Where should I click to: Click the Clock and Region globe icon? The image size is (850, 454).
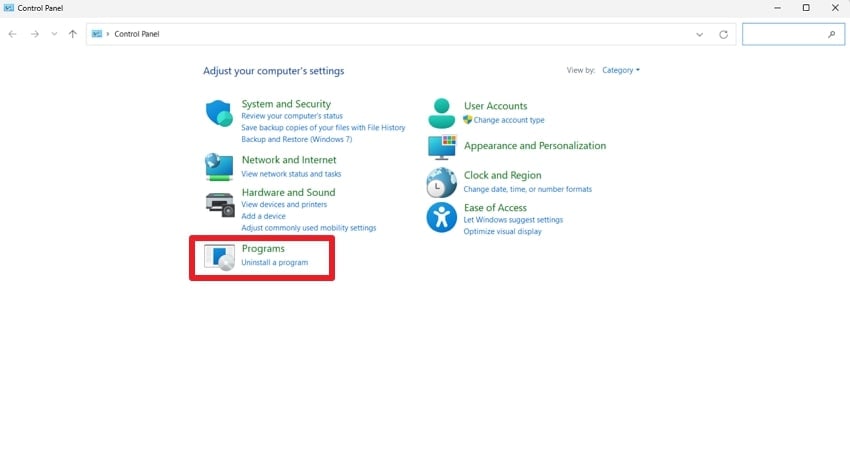point(441,182)
